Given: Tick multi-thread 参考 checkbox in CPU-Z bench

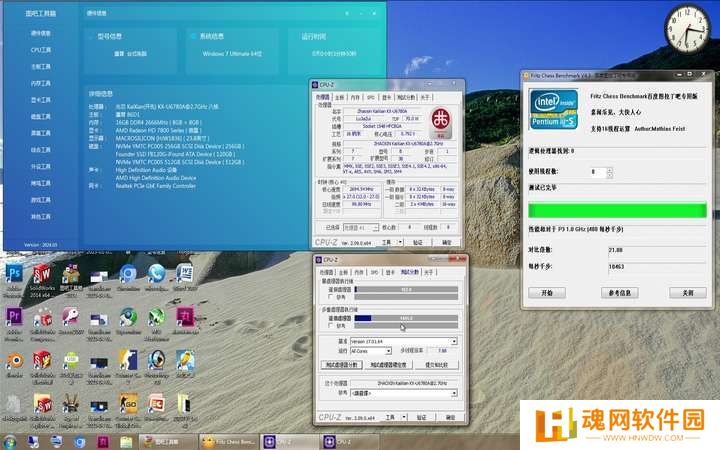Looking at the screenshot, I should tap(331, 326).
